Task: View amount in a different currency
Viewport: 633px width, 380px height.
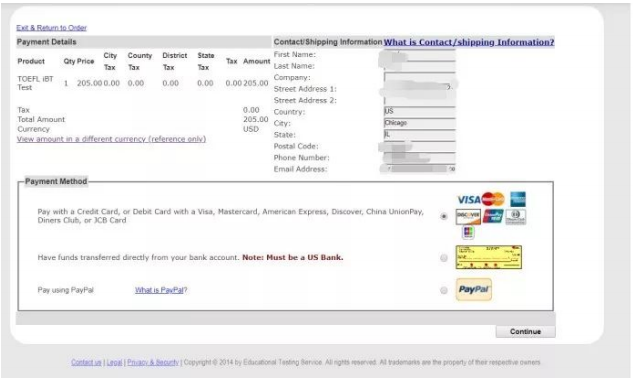Action: click(x=111, y=139)
